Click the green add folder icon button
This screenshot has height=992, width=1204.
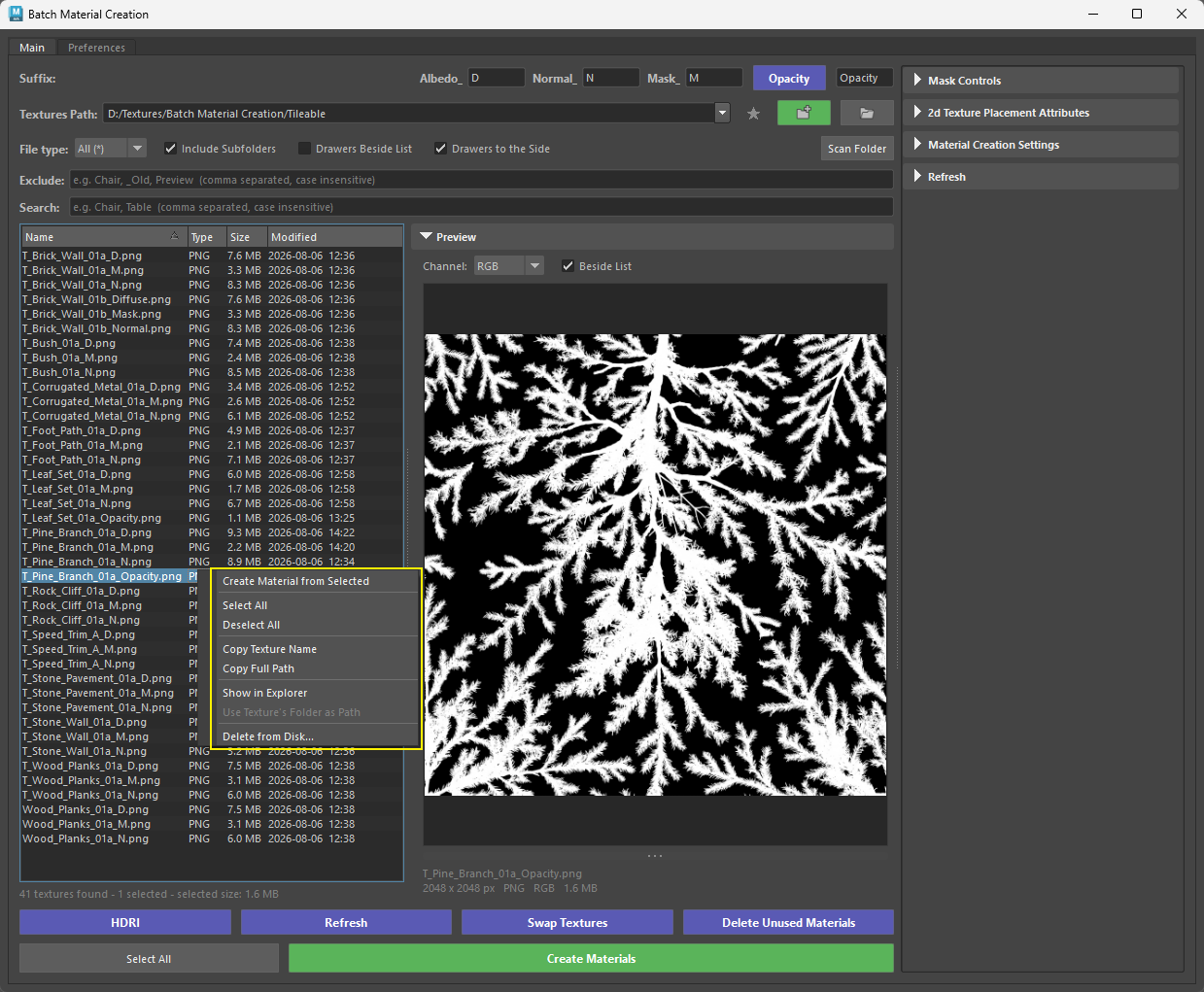pyautogui.click(x=804, y=113)
